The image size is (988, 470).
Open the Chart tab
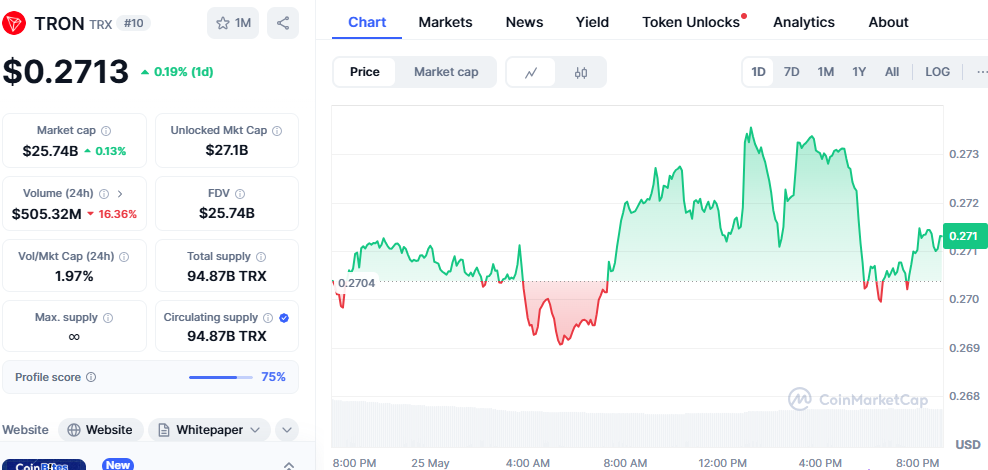tap(367, 23)
